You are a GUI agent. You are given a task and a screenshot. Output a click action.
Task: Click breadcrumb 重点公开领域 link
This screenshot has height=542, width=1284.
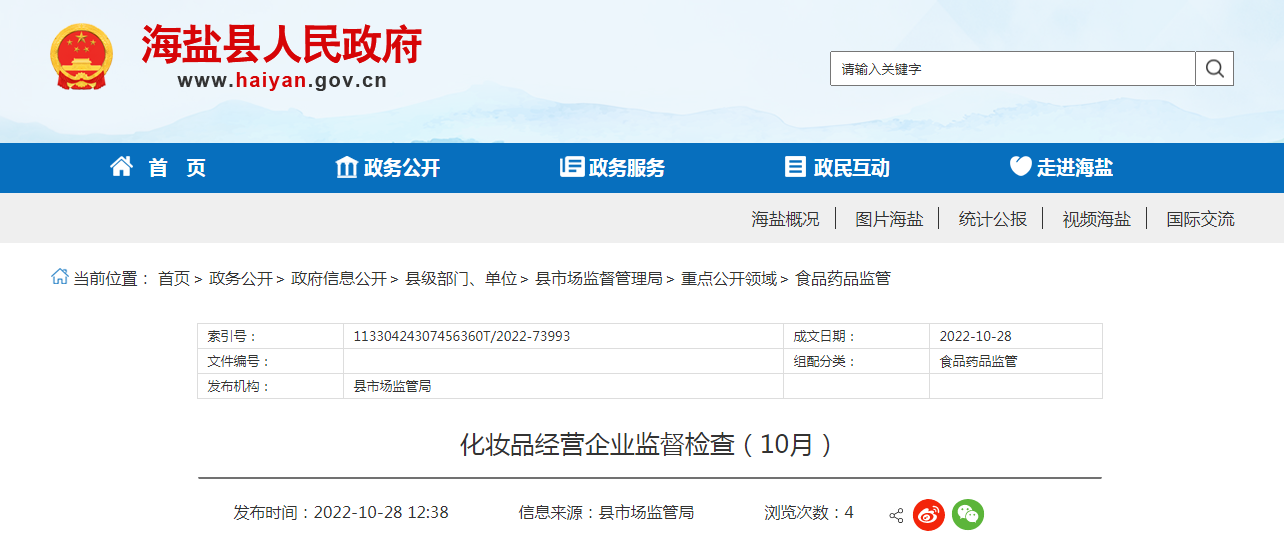pos(729,279)
